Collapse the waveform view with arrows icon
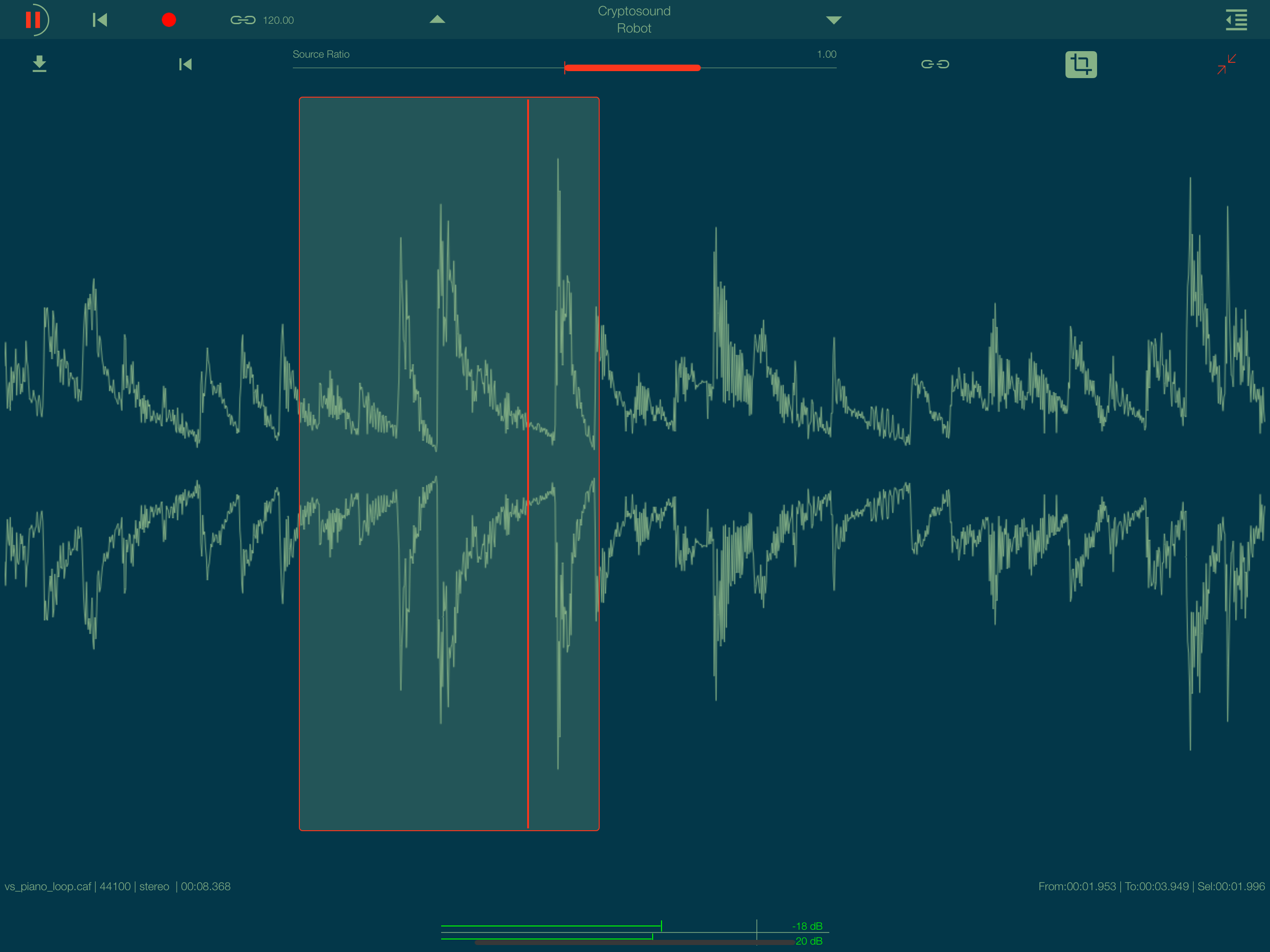Screen dimensions: 1270x952 [x=1226, y=64]
